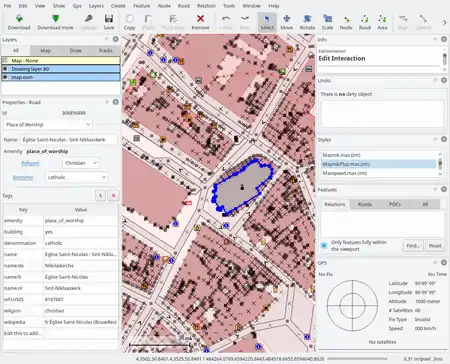Click the Name input field

click(x=69, y=140)
